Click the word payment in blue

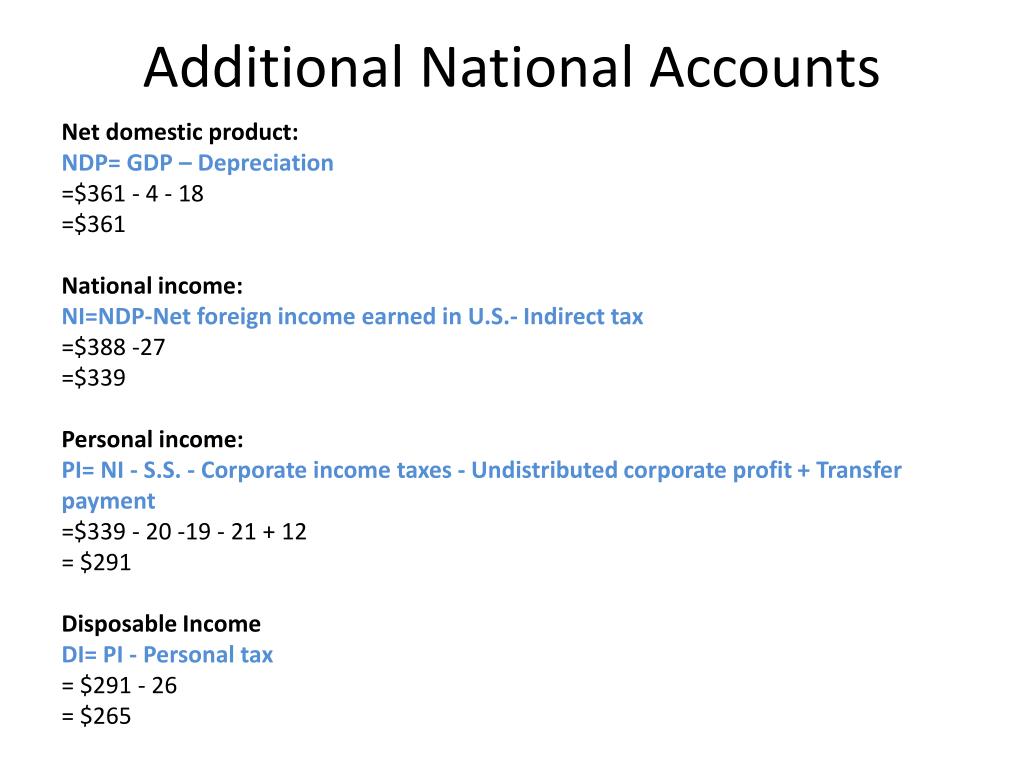click(108, 502)
